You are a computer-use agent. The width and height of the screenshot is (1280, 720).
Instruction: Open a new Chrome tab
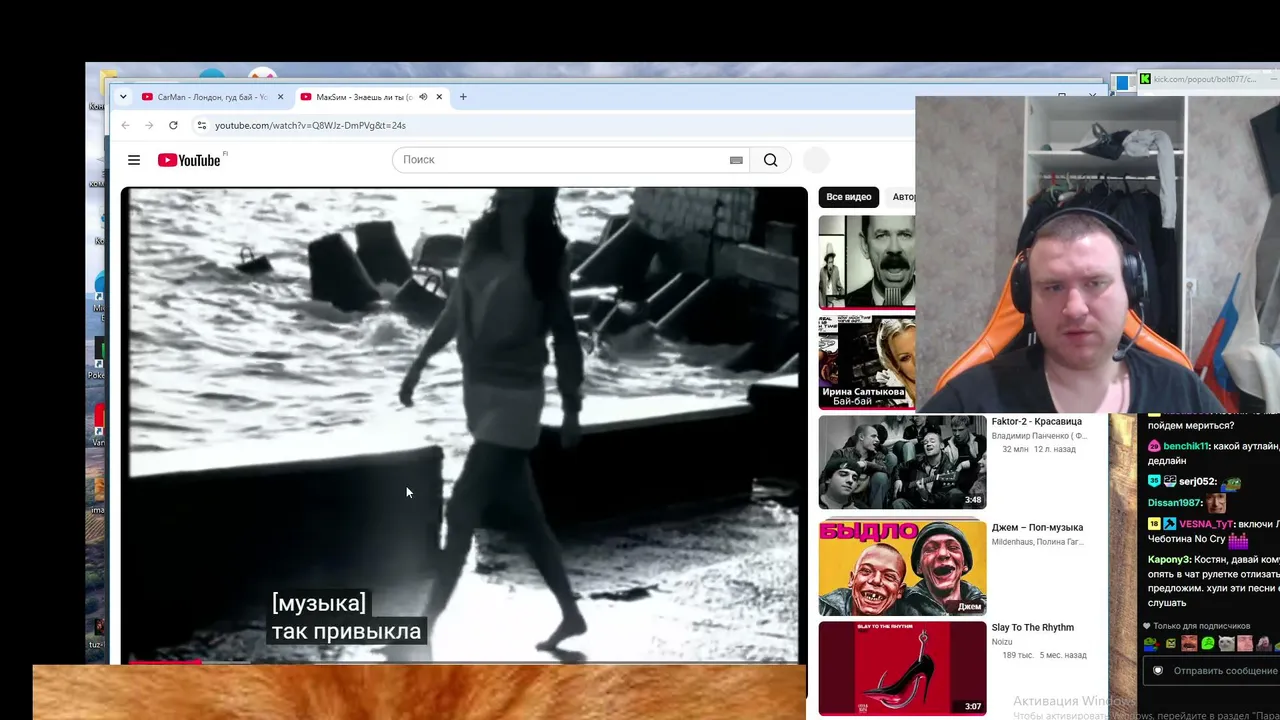[463, 97]
